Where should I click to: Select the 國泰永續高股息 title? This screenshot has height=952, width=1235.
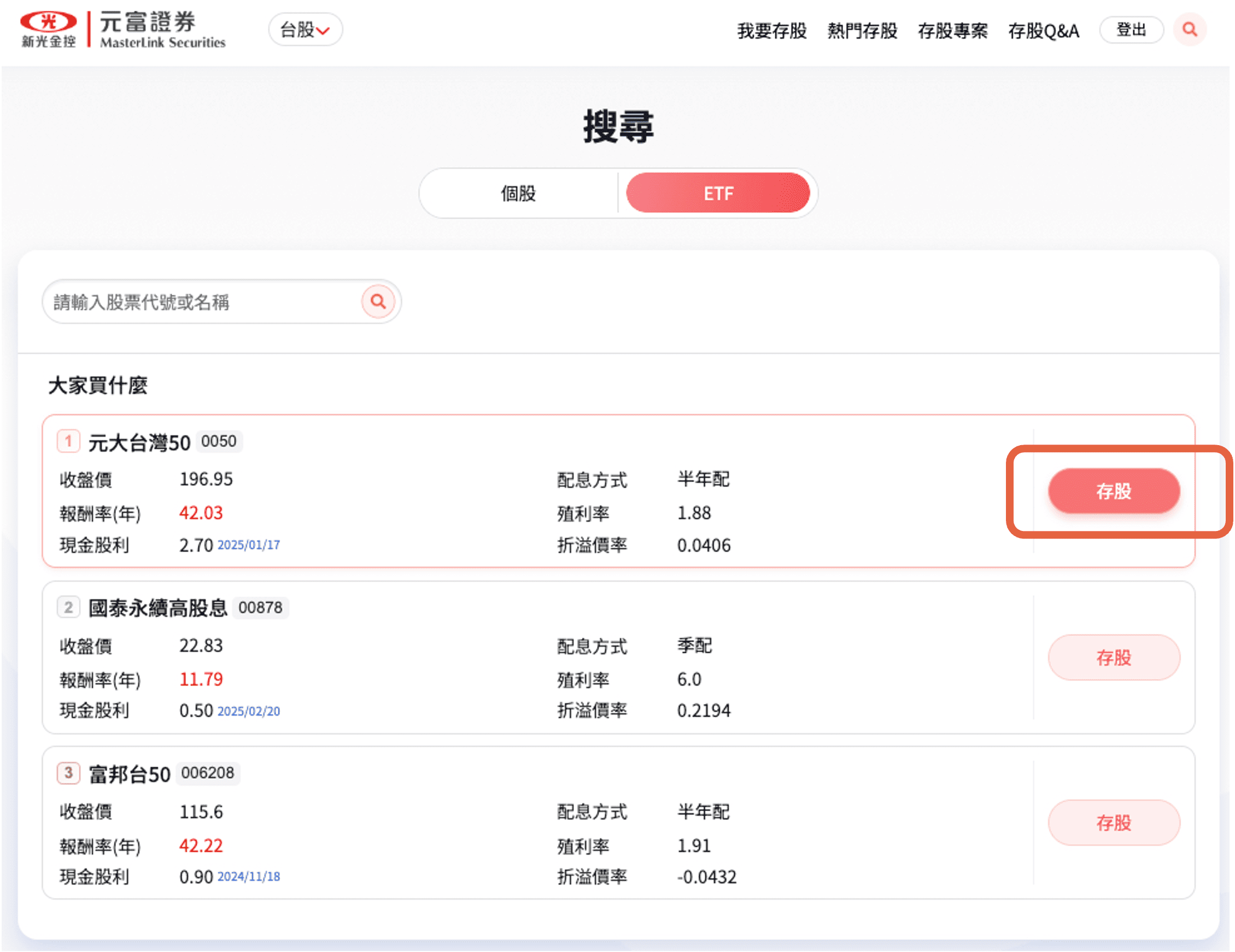158,608
